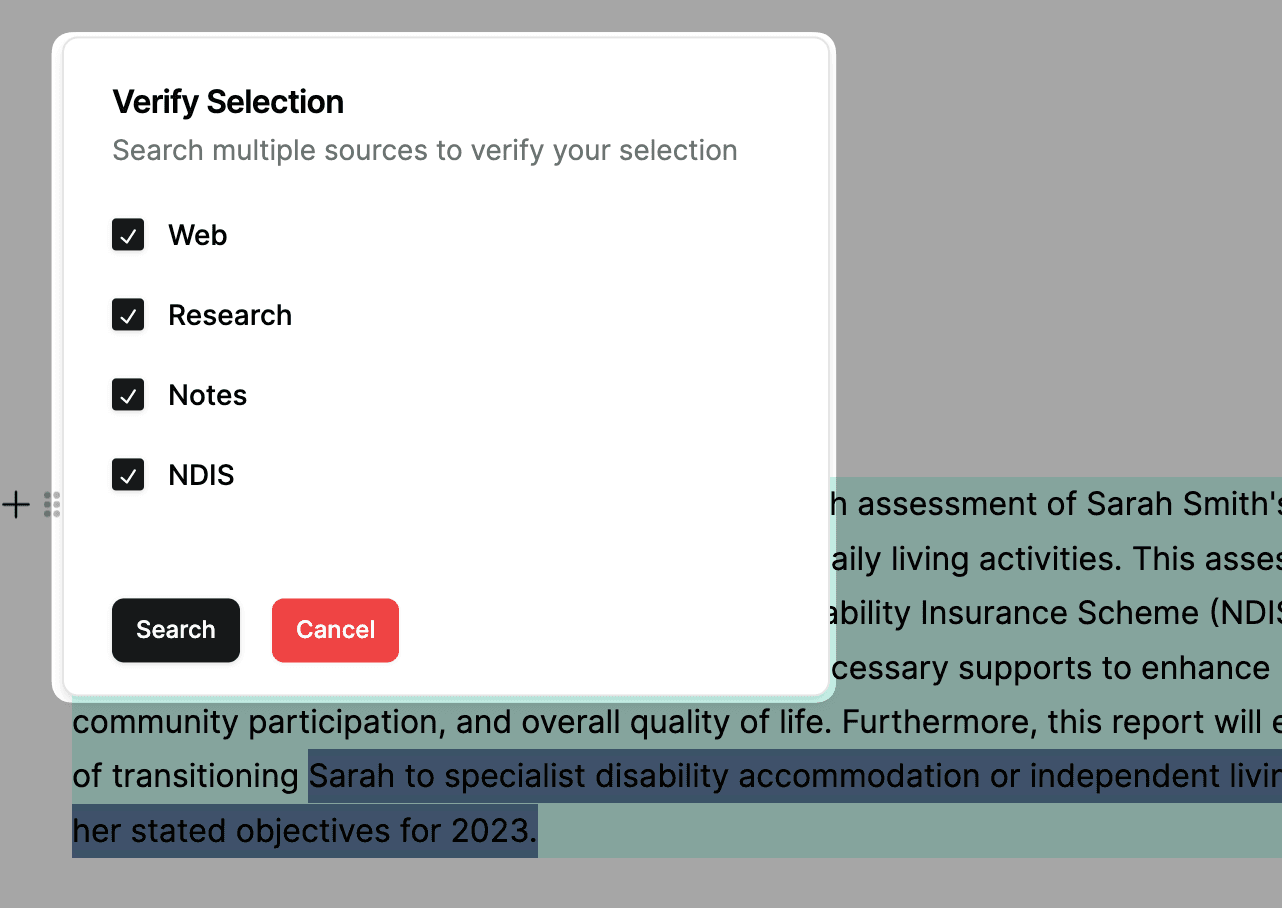This screenshot has height=908, width=1282.
Task: Toggle the Research checkbox
Action: pyautogui.click(x=128, y=315)
